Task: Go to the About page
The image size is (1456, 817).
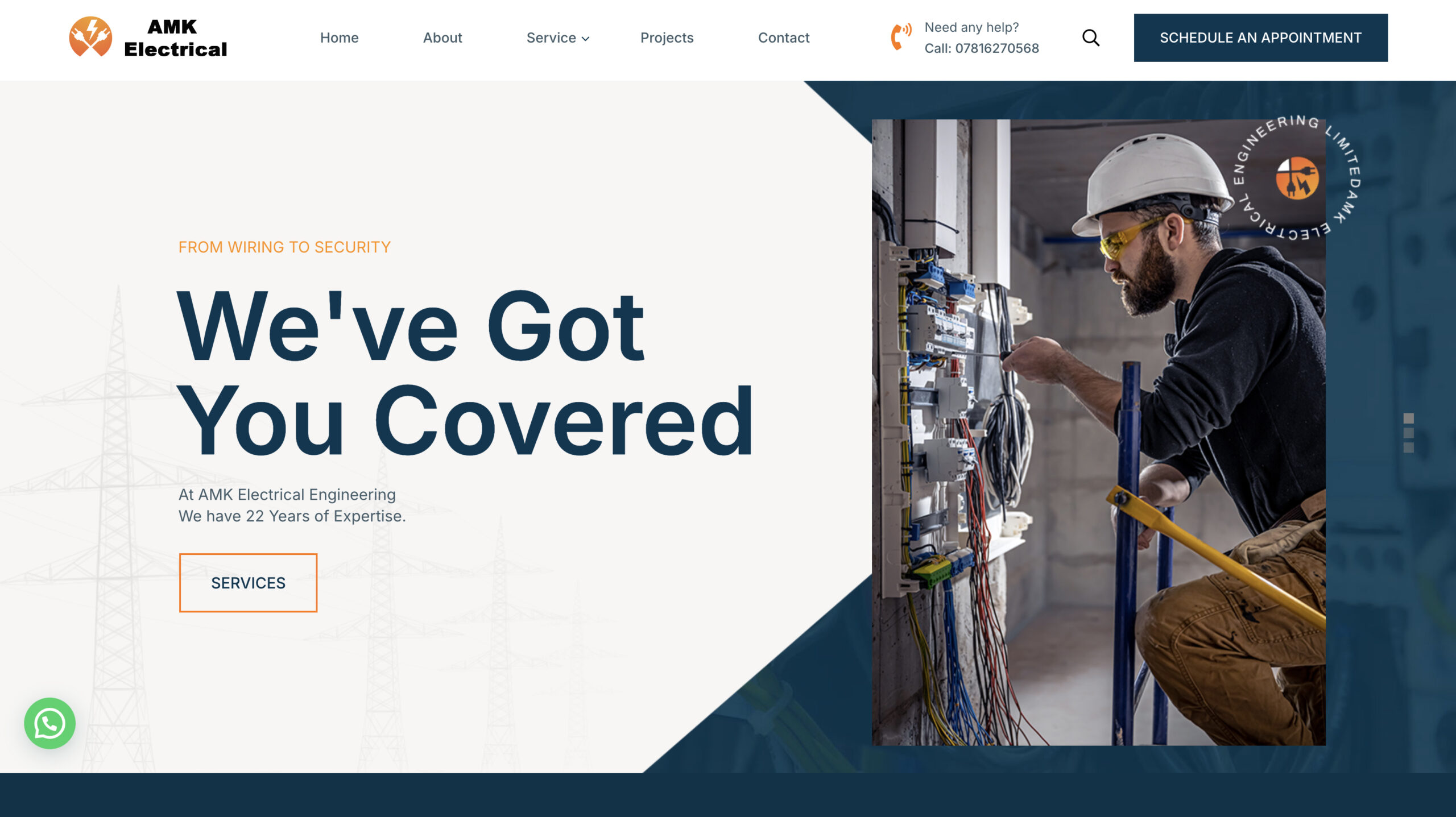Action: pos(442,38)
